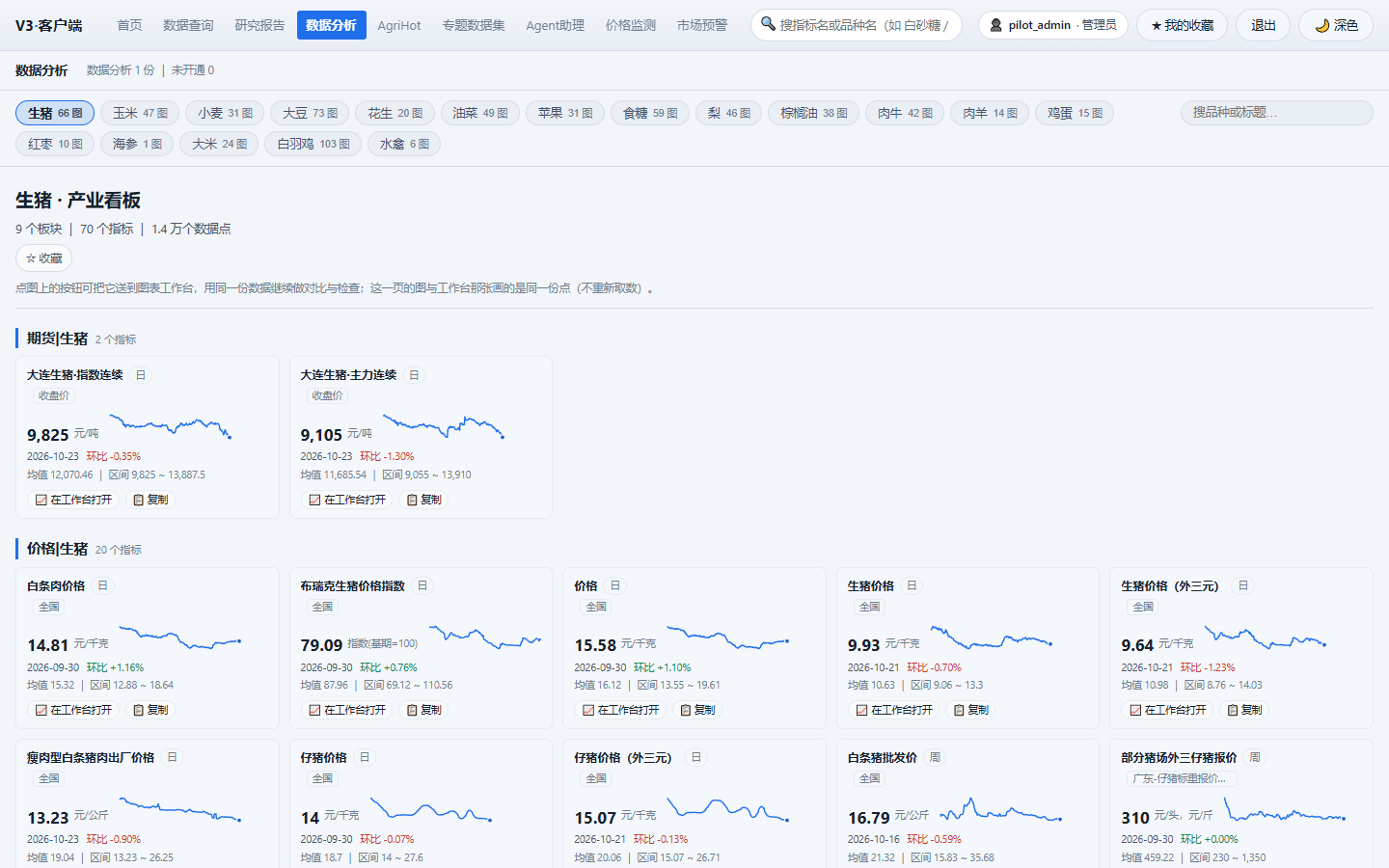Open AgriHot in the top navigation
The width and height of the screenshot is (1389, 868).
click(399, 25)
